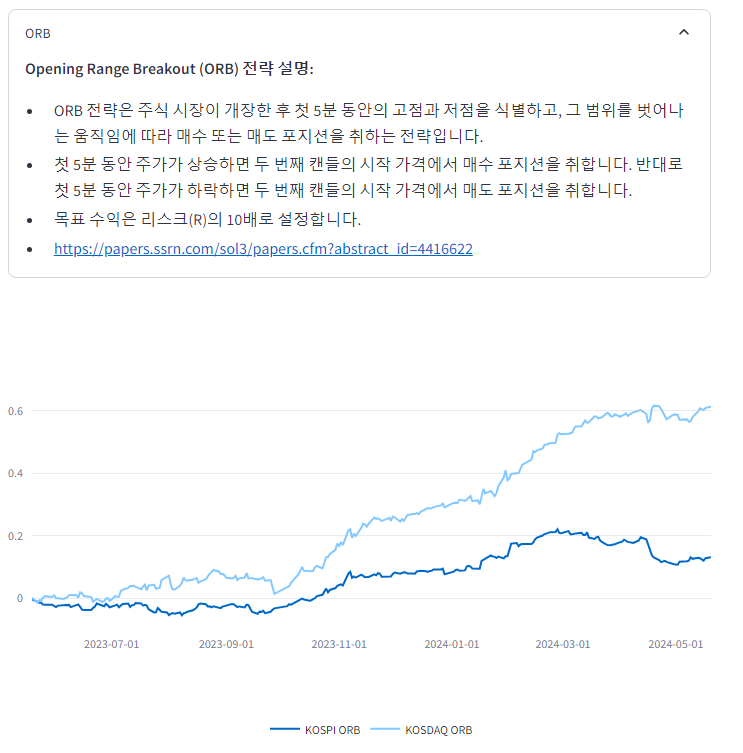This screenshot has width=743, height=753.
Task: Click the bullet about 목표 수익 10배
Action: click(x=207, y=219)
